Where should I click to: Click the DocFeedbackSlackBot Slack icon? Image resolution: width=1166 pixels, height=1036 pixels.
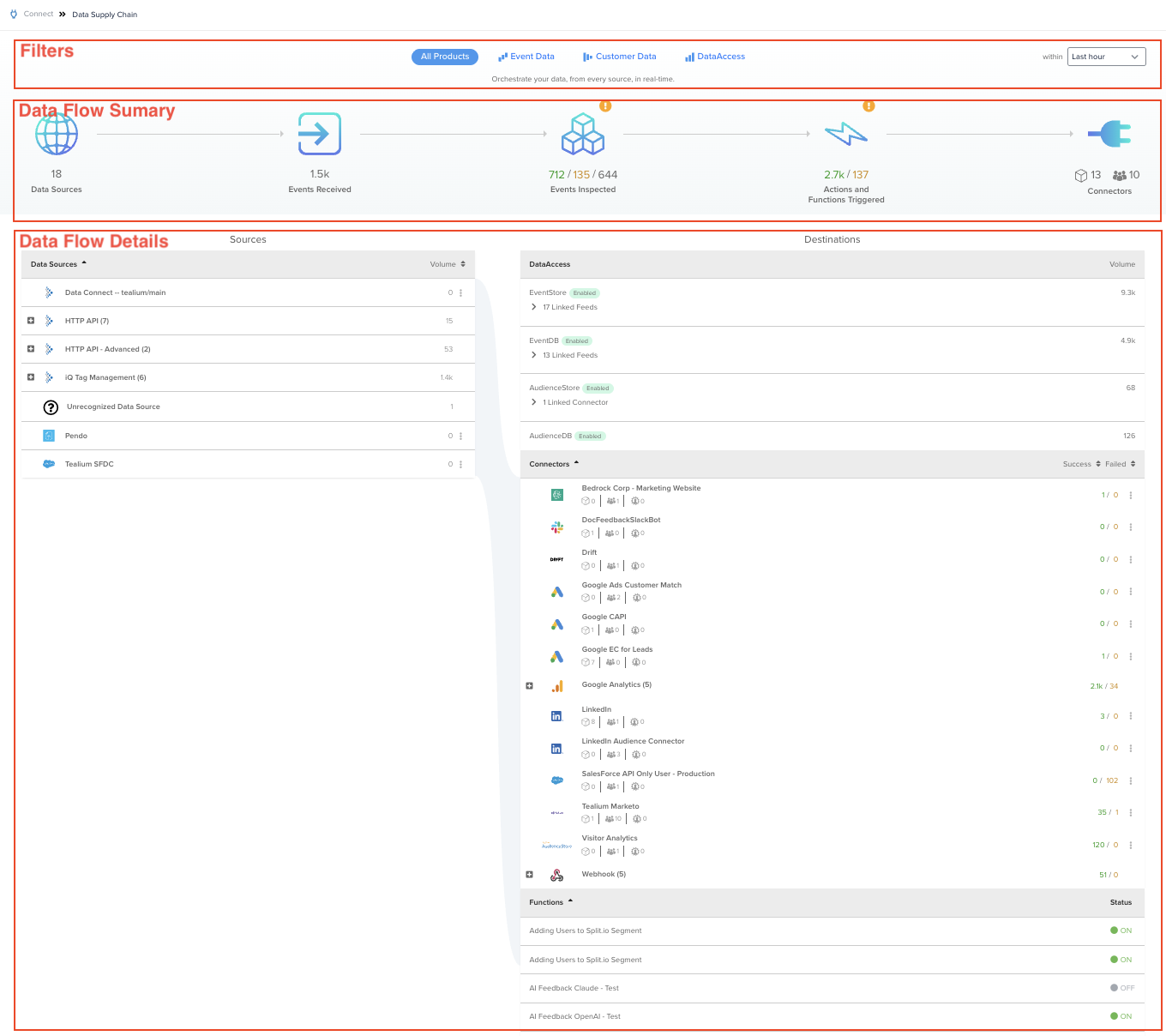tap(557, 527)
